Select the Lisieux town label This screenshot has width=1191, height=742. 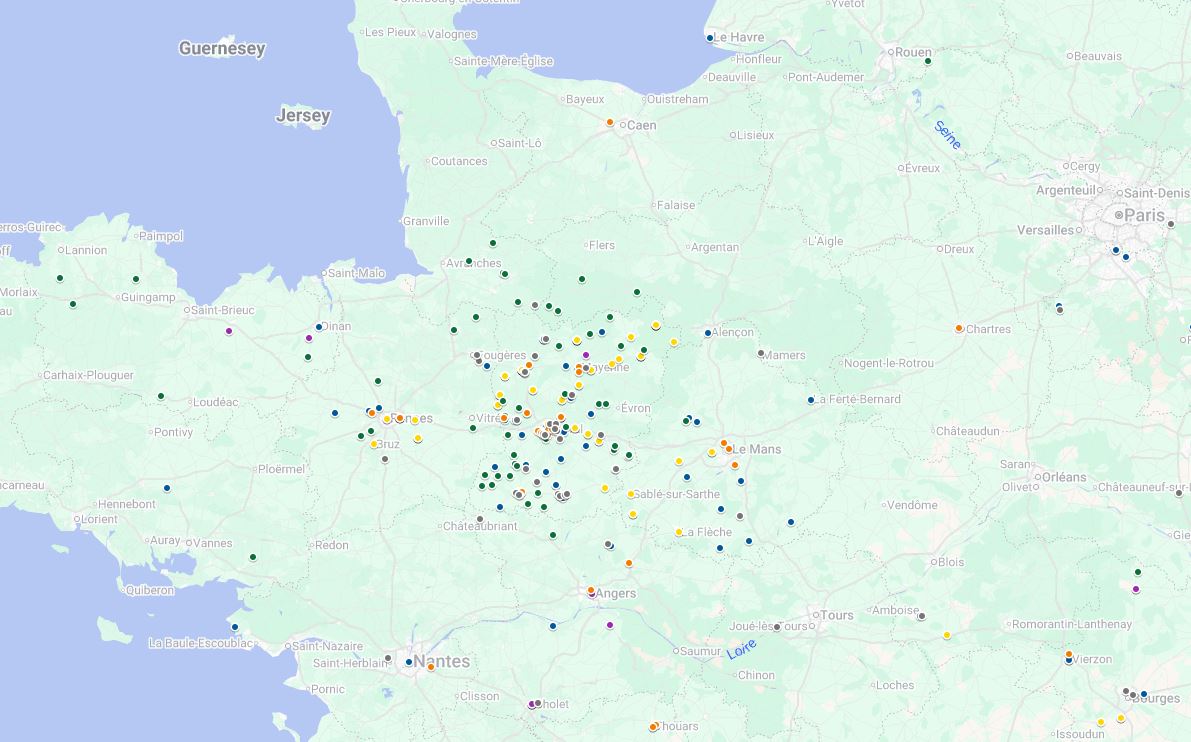[755, 135]
